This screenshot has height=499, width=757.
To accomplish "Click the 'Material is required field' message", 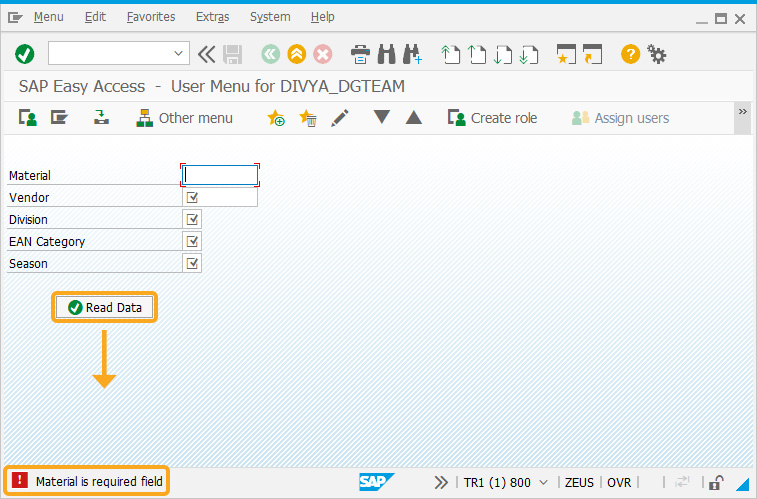I will (99, 482).
